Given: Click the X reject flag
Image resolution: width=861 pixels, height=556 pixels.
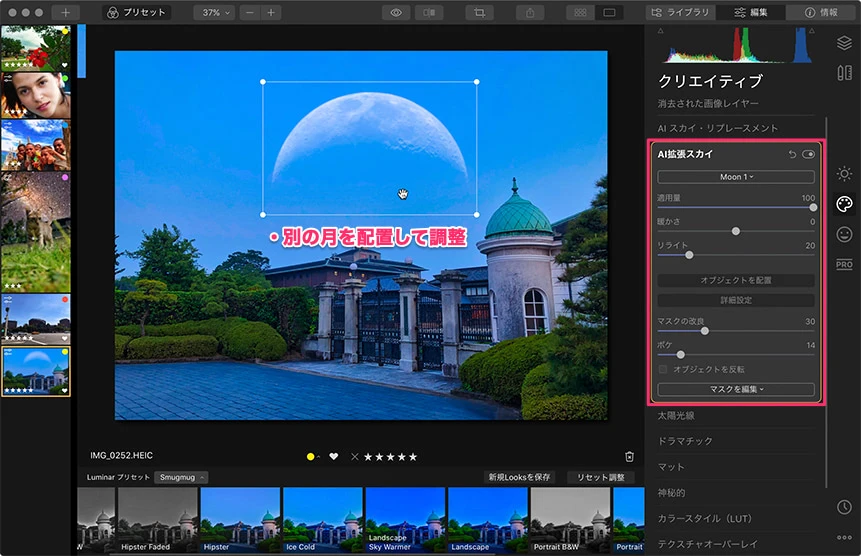Looking at the screenshot, I should point(355,457).
